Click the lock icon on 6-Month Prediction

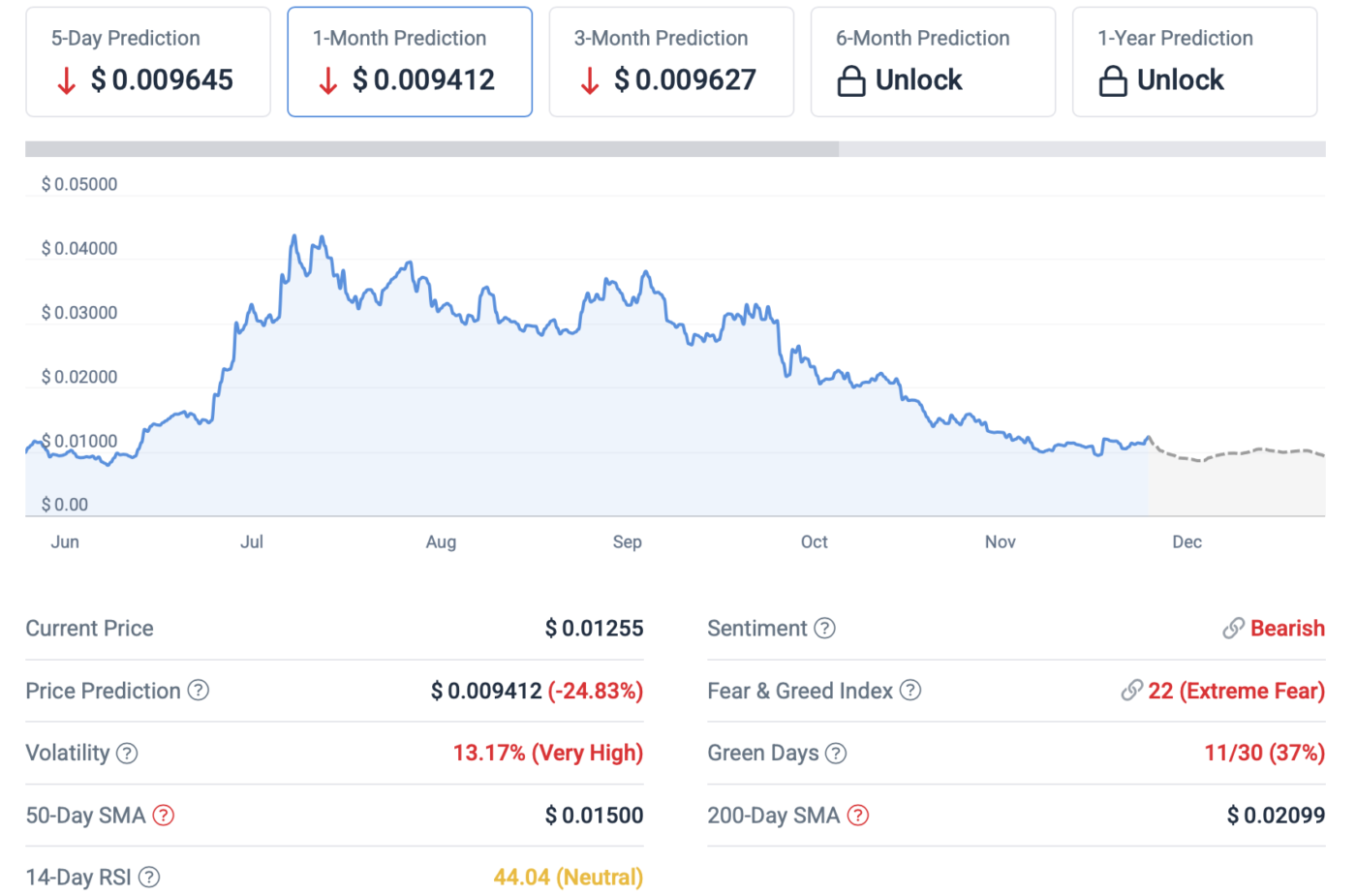point(852,80)
